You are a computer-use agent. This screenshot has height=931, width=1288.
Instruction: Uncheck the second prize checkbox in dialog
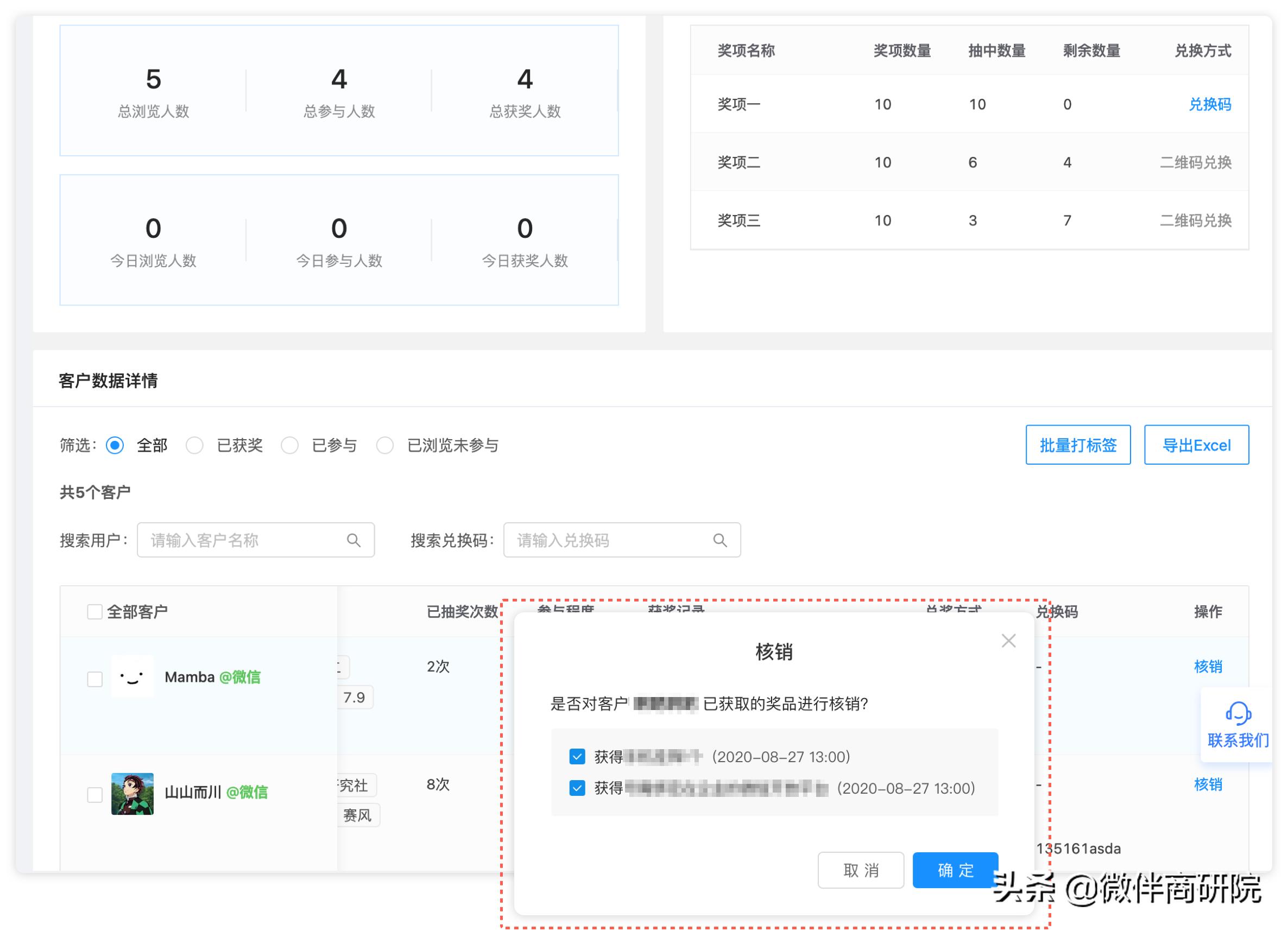577,788
